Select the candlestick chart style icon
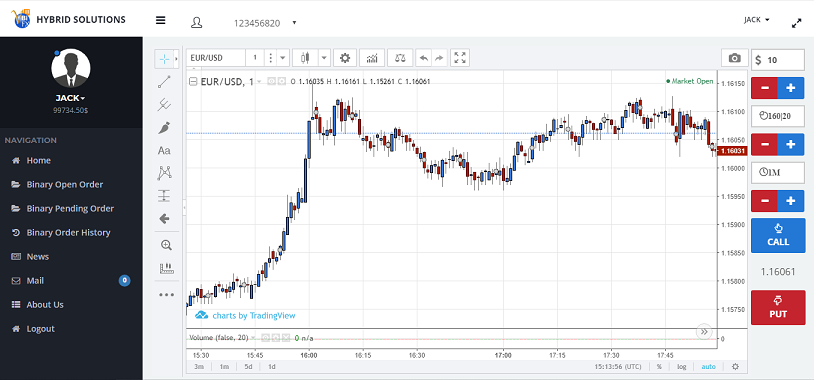 click(305, 58)
